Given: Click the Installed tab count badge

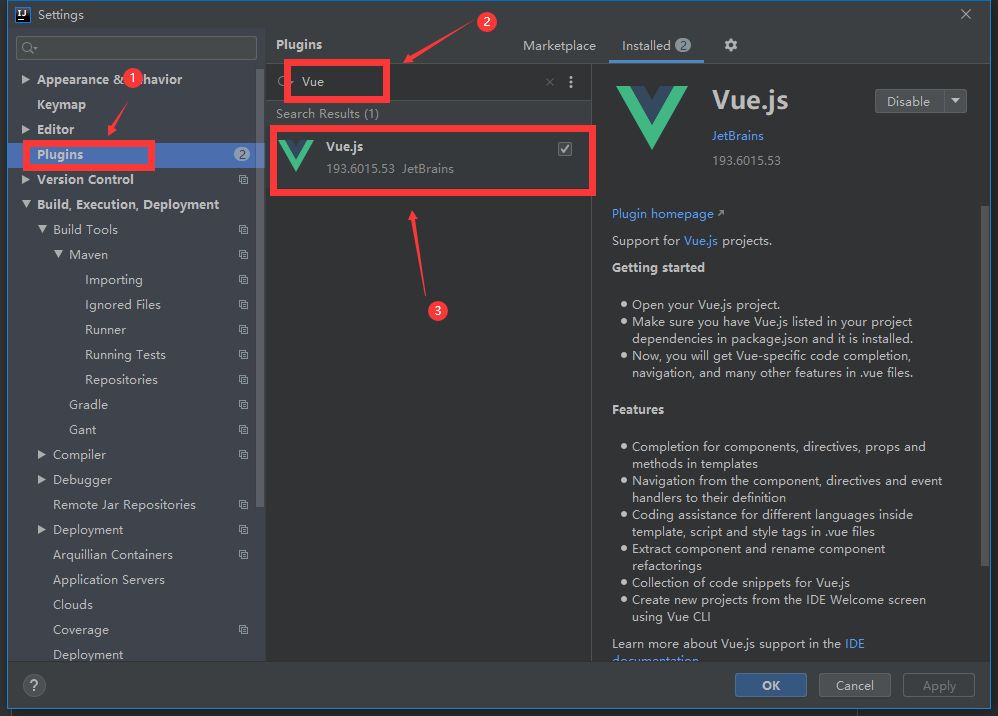Looking at the screenshot, I should (682, 45).
